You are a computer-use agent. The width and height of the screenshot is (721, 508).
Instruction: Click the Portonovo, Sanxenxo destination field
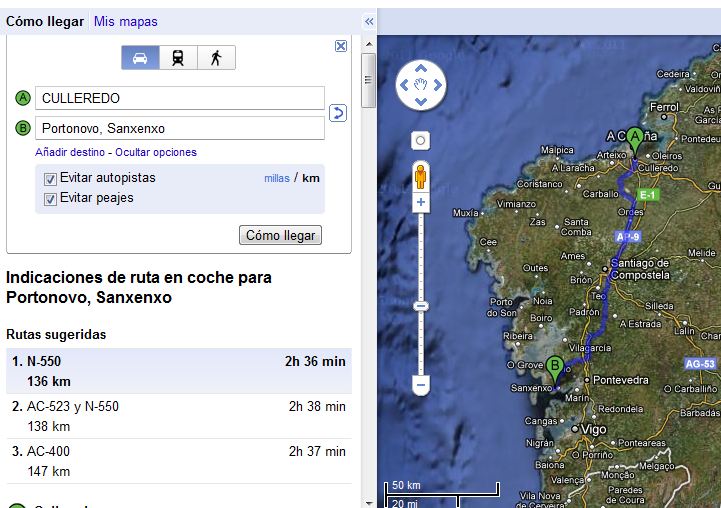pos(180,128)
